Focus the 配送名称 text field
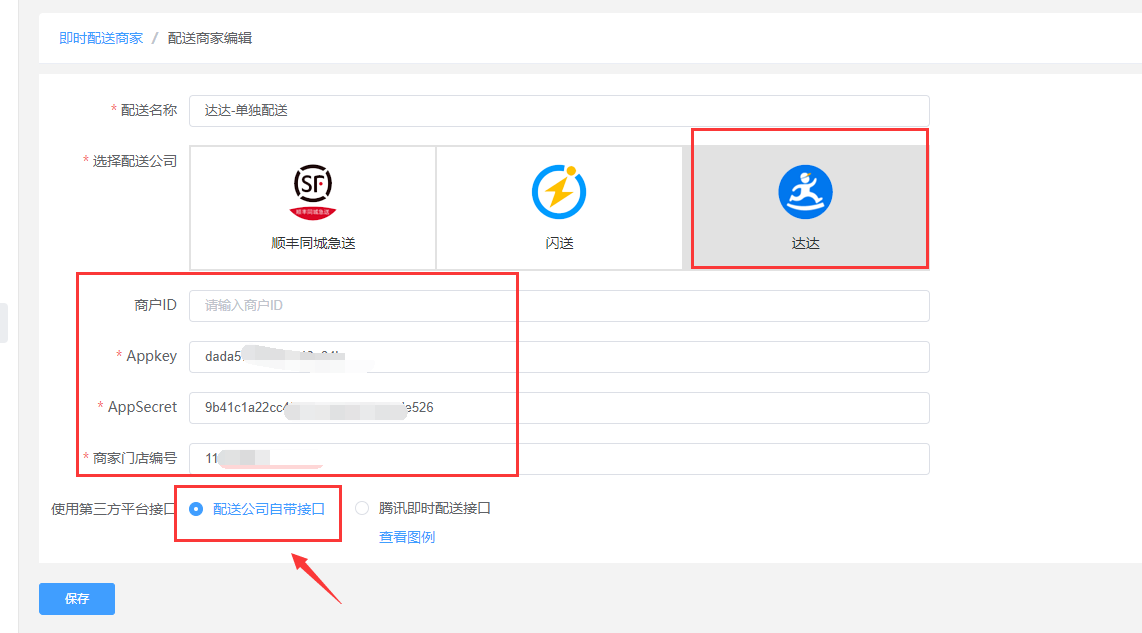 point(559,111)
